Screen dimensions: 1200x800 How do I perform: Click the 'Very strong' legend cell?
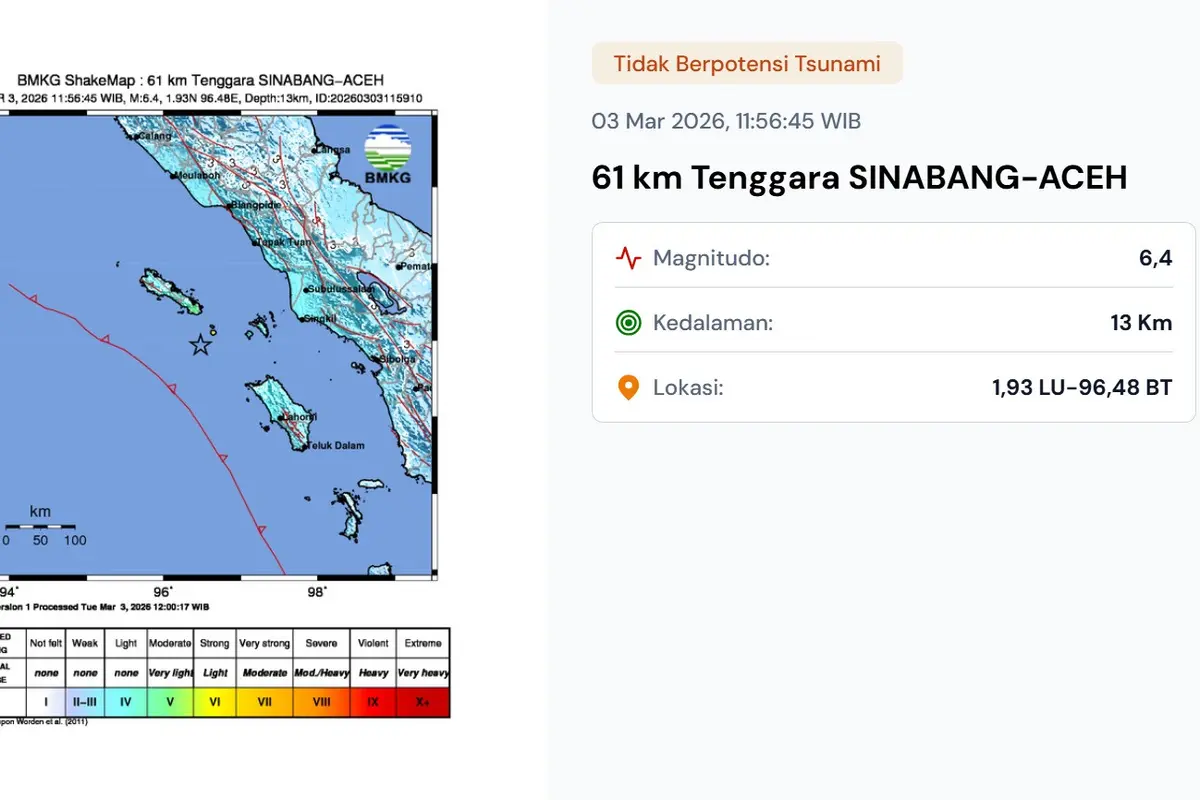264,643
